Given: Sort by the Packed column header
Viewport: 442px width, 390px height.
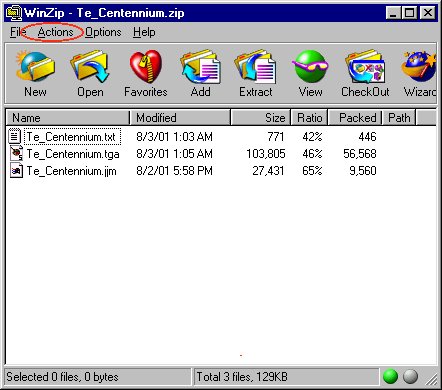Looking at the screenshot, I should (355, 118).
